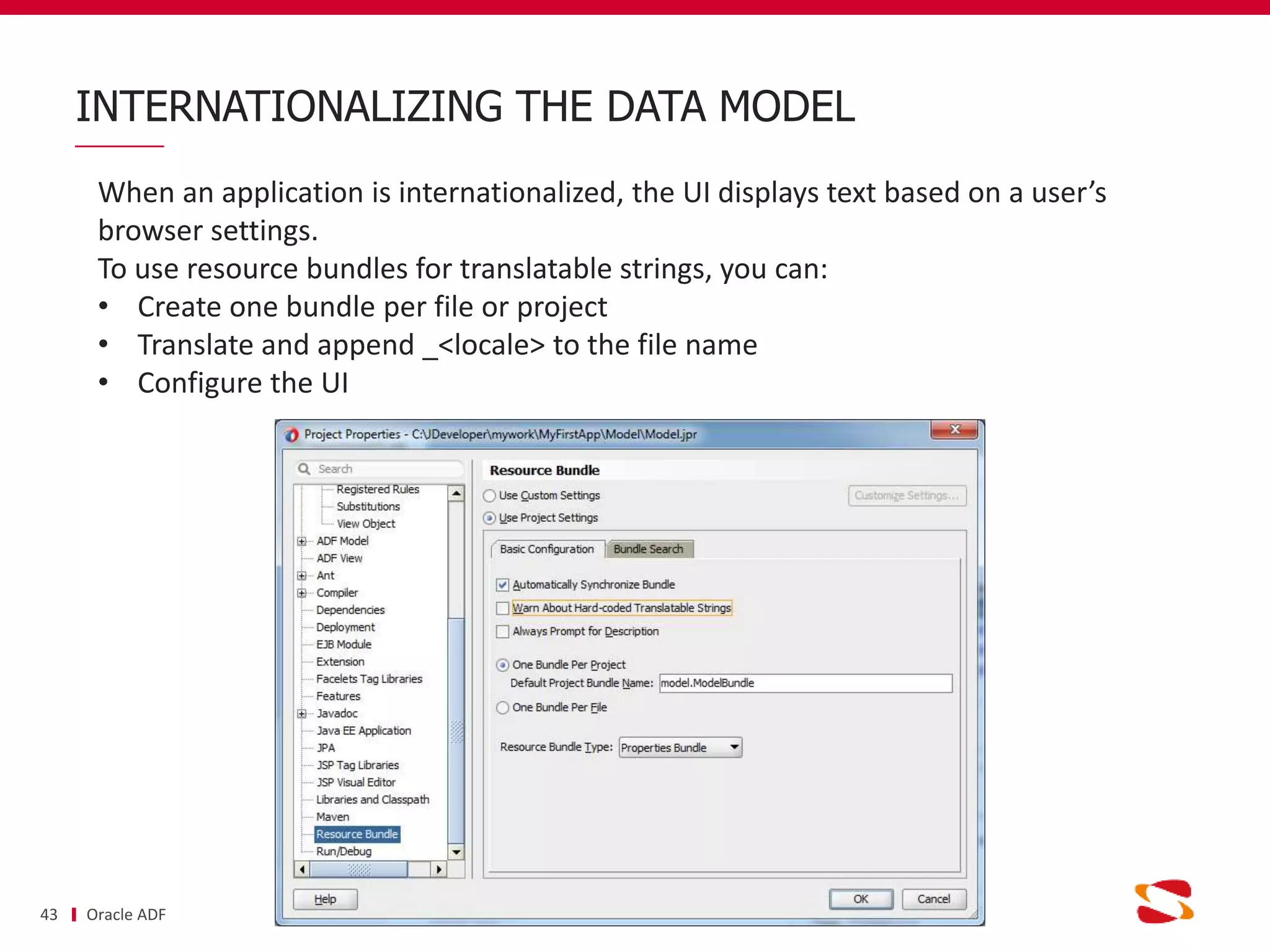Select Substitutions in tree
This screenshot has height=952, width=1270.
(x=368, y=507)
